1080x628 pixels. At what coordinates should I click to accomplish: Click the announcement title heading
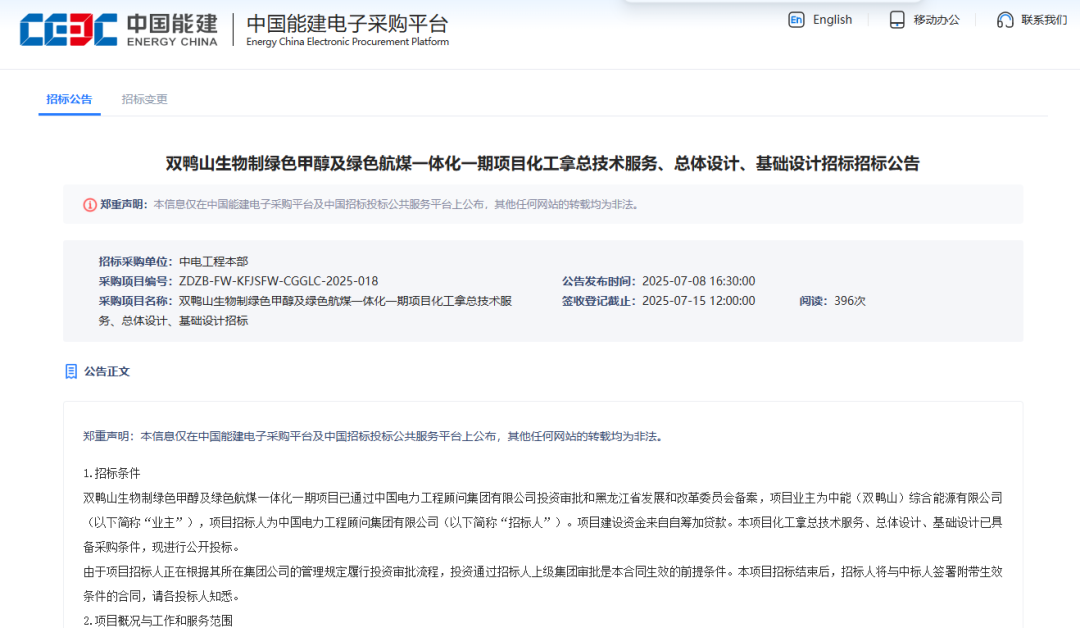[x=543, y=163]
